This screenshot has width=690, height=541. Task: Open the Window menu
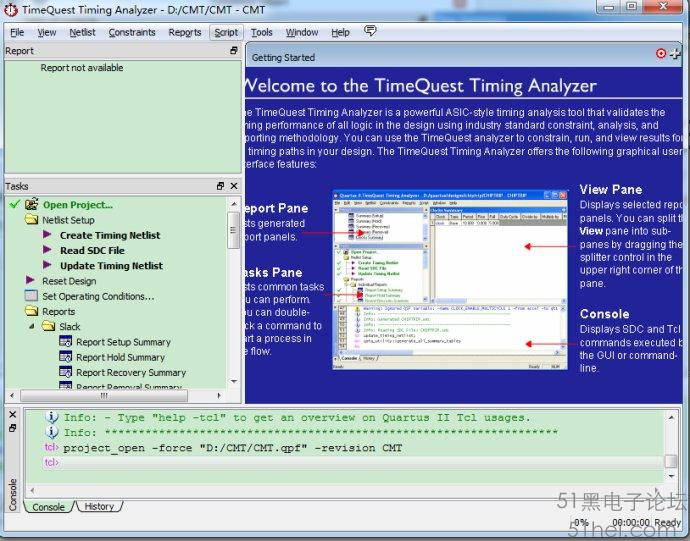click(x=302, y=33)
